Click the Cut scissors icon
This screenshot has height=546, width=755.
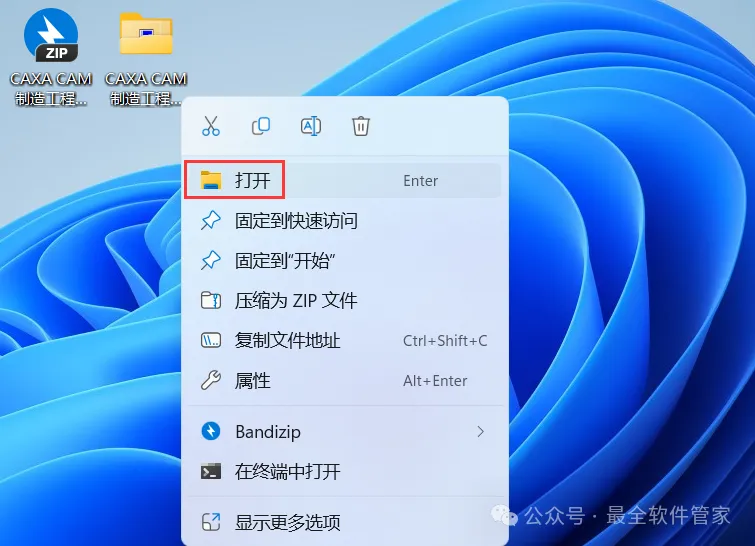tap(211, 126)
